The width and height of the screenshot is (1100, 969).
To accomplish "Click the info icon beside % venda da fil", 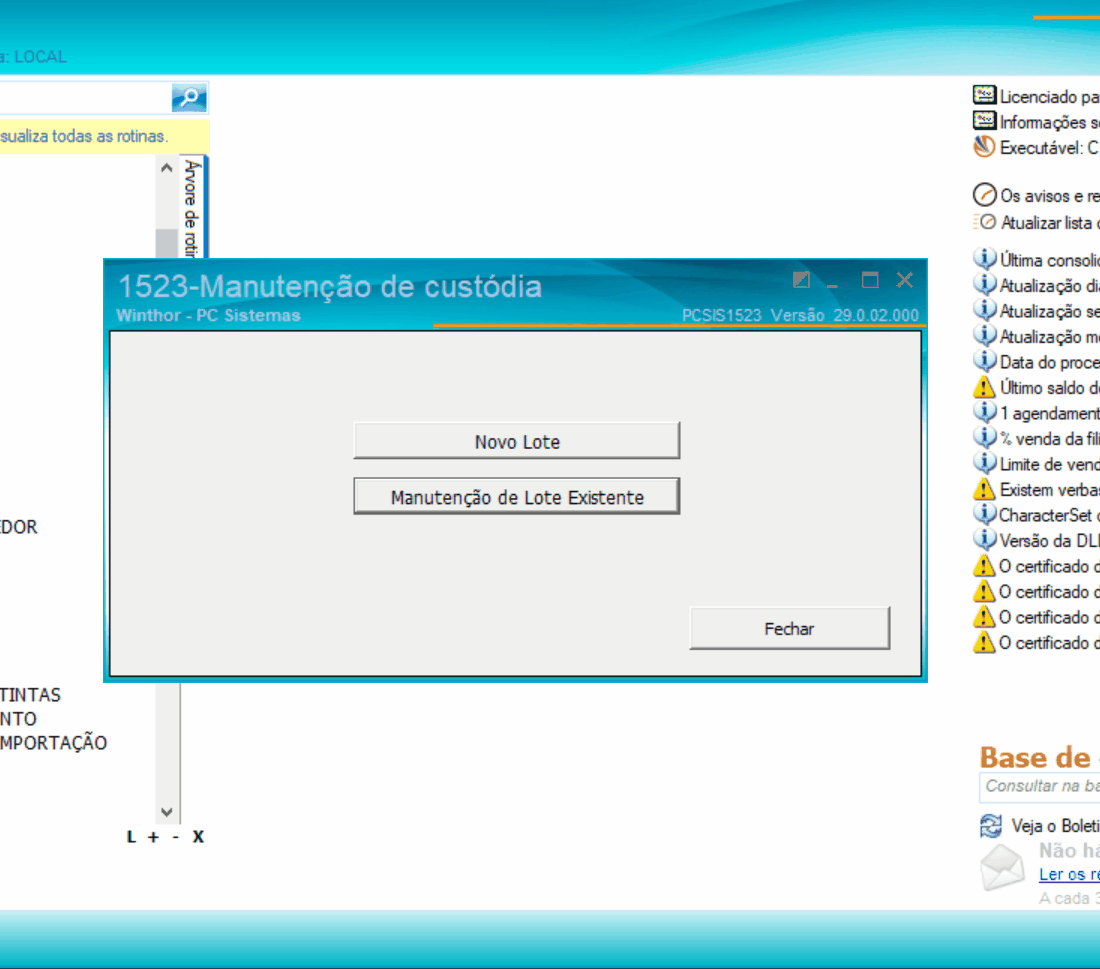I will point(984,437).
